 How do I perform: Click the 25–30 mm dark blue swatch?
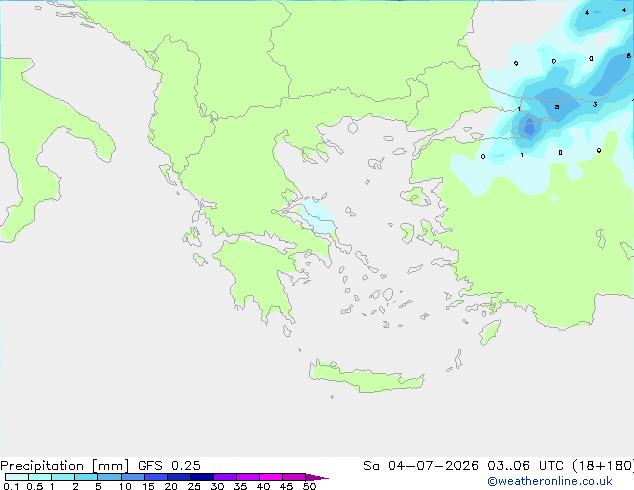coord(202,477)
